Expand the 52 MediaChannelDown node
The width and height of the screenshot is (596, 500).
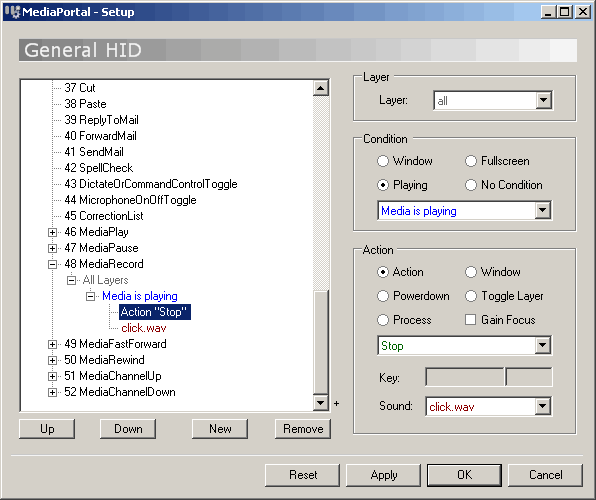pyautogui.click(x=52, y=392)
